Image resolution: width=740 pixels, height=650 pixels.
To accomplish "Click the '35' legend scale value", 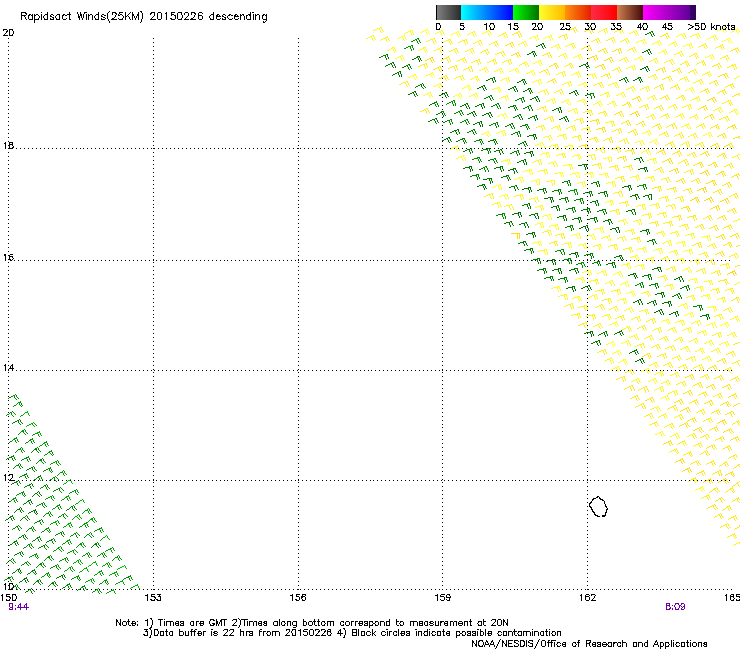I will [x=616, y=27].
